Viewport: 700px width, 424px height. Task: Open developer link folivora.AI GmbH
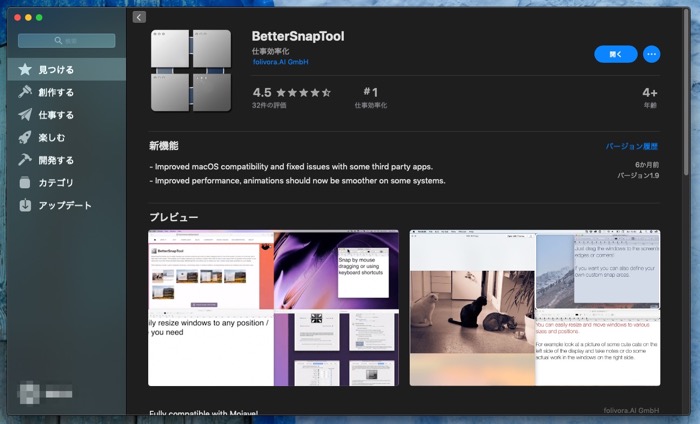pyautogui.click(x=280, y=62)
